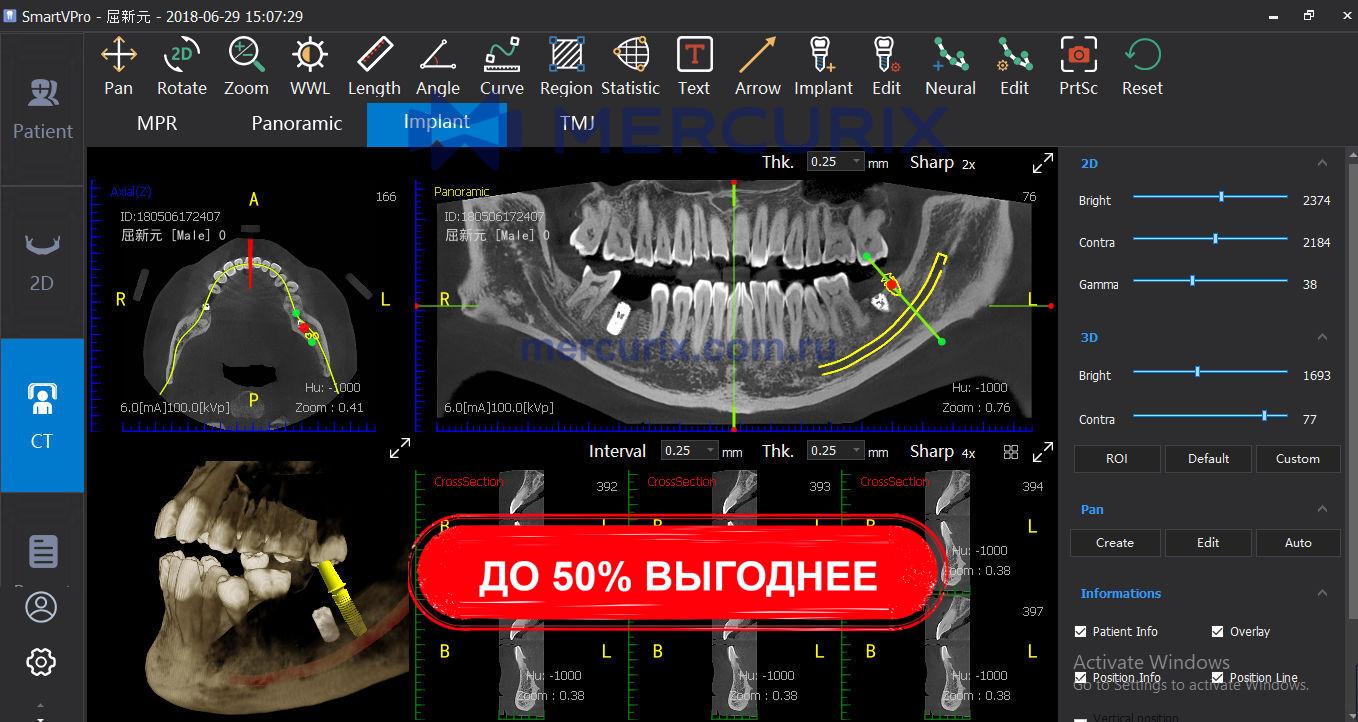Collapse the 3D settings section
The height and width of the screenshot is (722, 1358).
(1322, 337)
